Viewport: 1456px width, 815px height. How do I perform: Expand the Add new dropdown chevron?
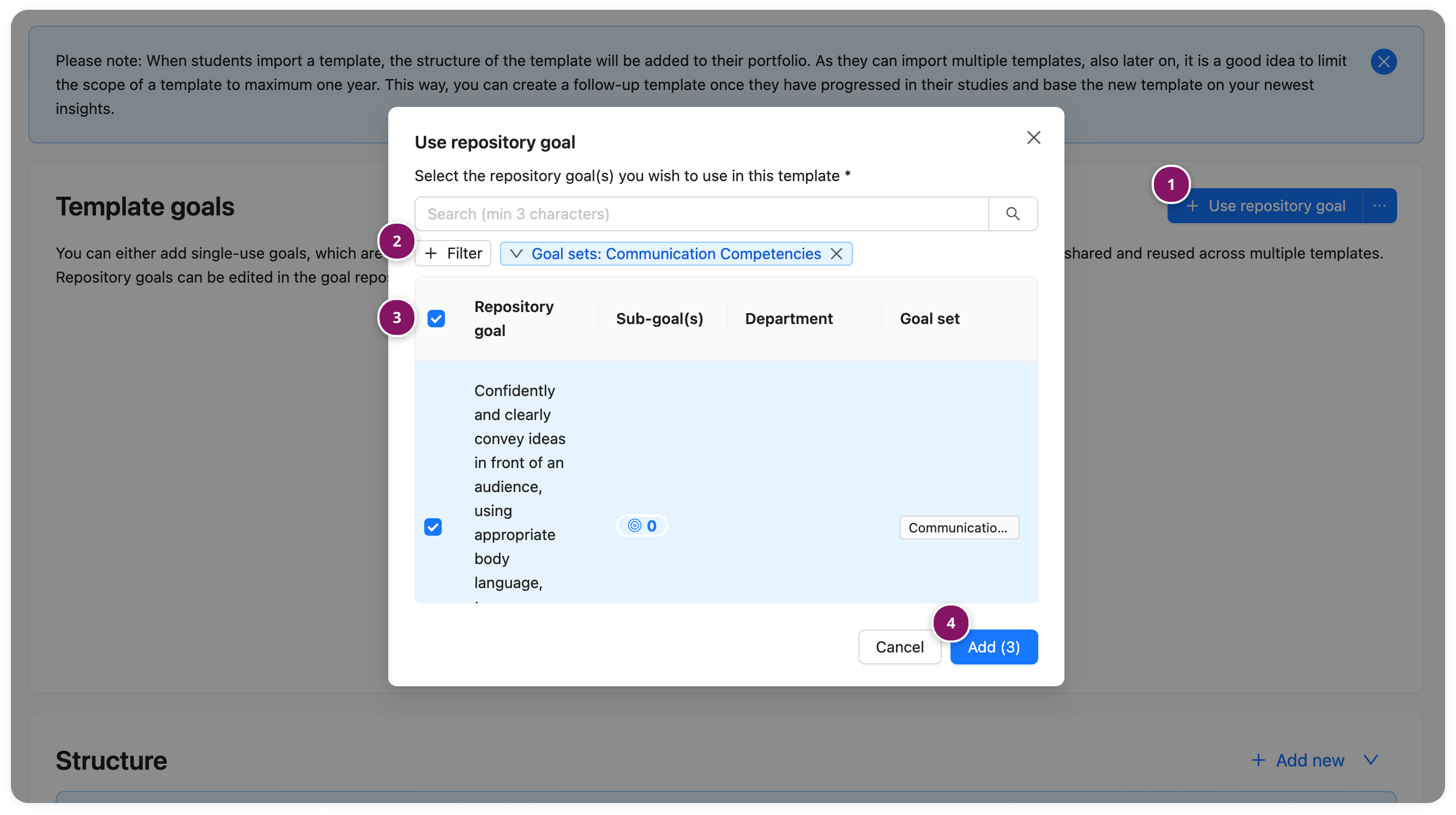click(1370, 760)
